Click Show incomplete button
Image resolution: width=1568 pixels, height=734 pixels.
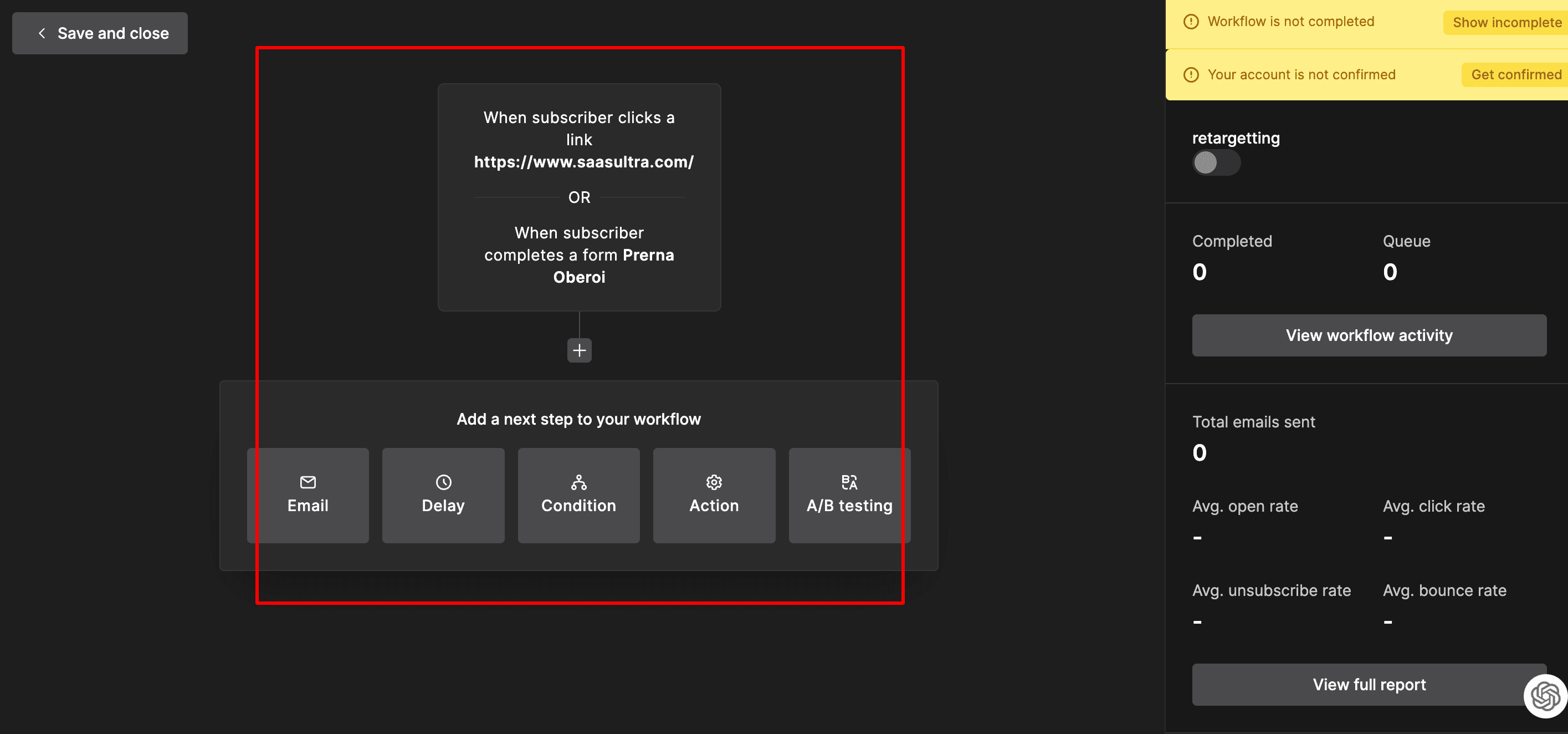[x=1506, y=23]
